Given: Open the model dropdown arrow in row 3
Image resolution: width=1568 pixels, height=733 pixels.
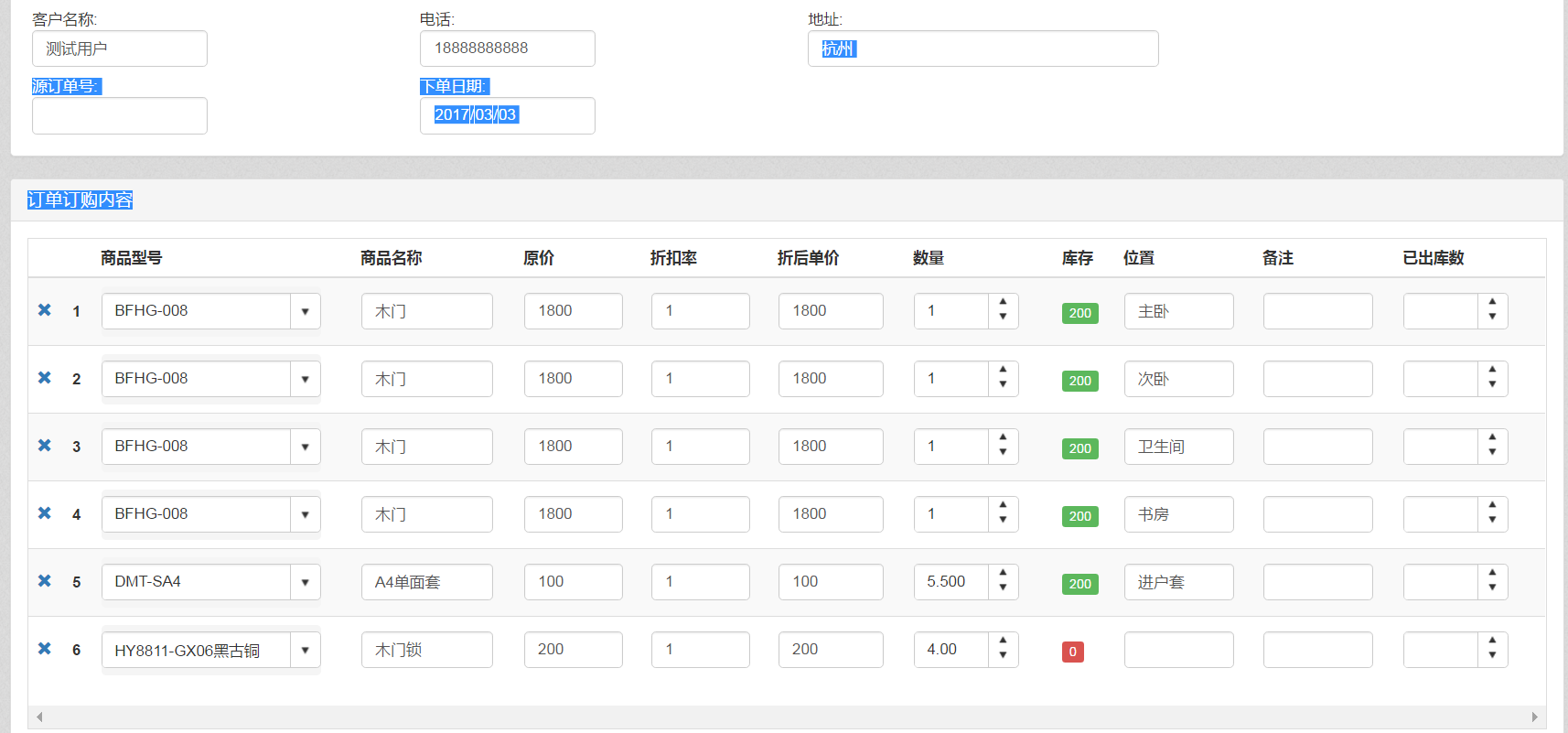Looking at the screenshot, I should tap(305, 447).
